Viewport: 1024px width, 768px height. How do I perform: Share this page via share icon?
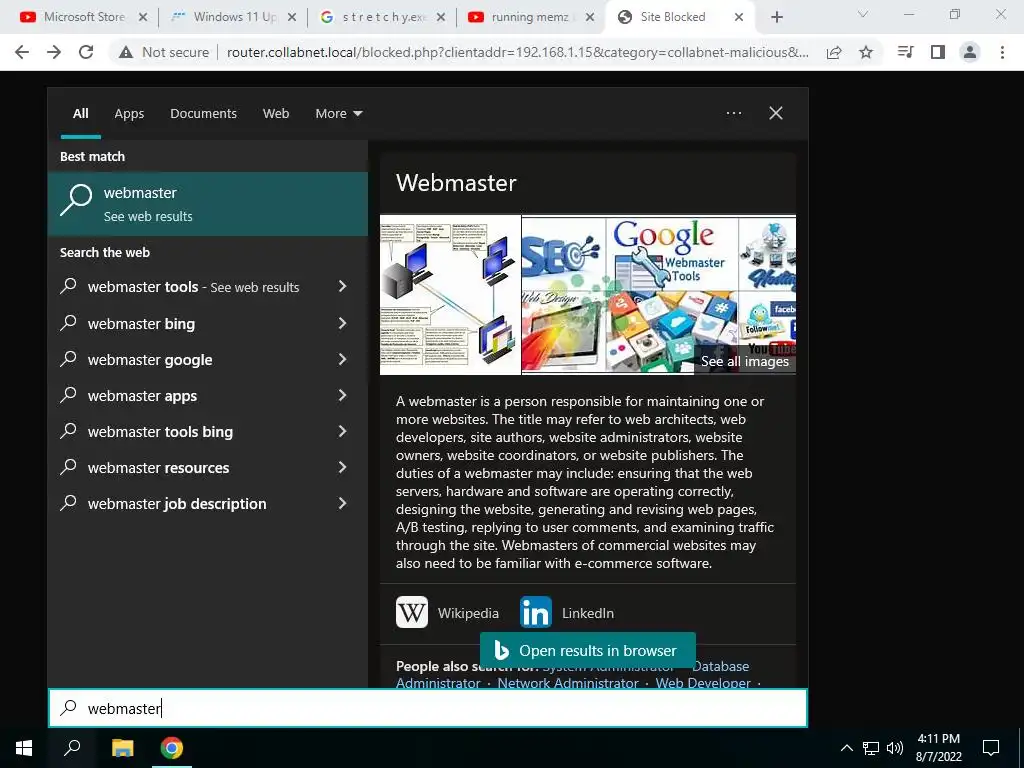click(834, 52)
